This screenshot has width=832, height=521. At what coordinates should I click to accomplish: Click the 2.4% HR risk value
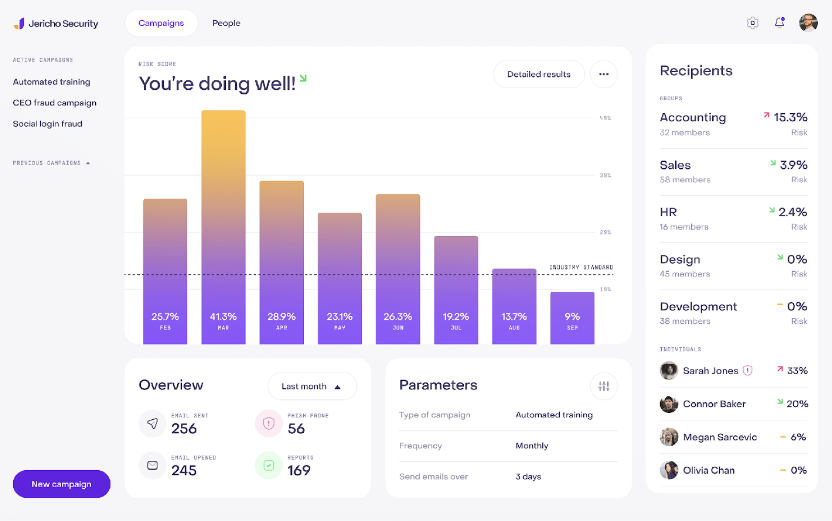793,212
